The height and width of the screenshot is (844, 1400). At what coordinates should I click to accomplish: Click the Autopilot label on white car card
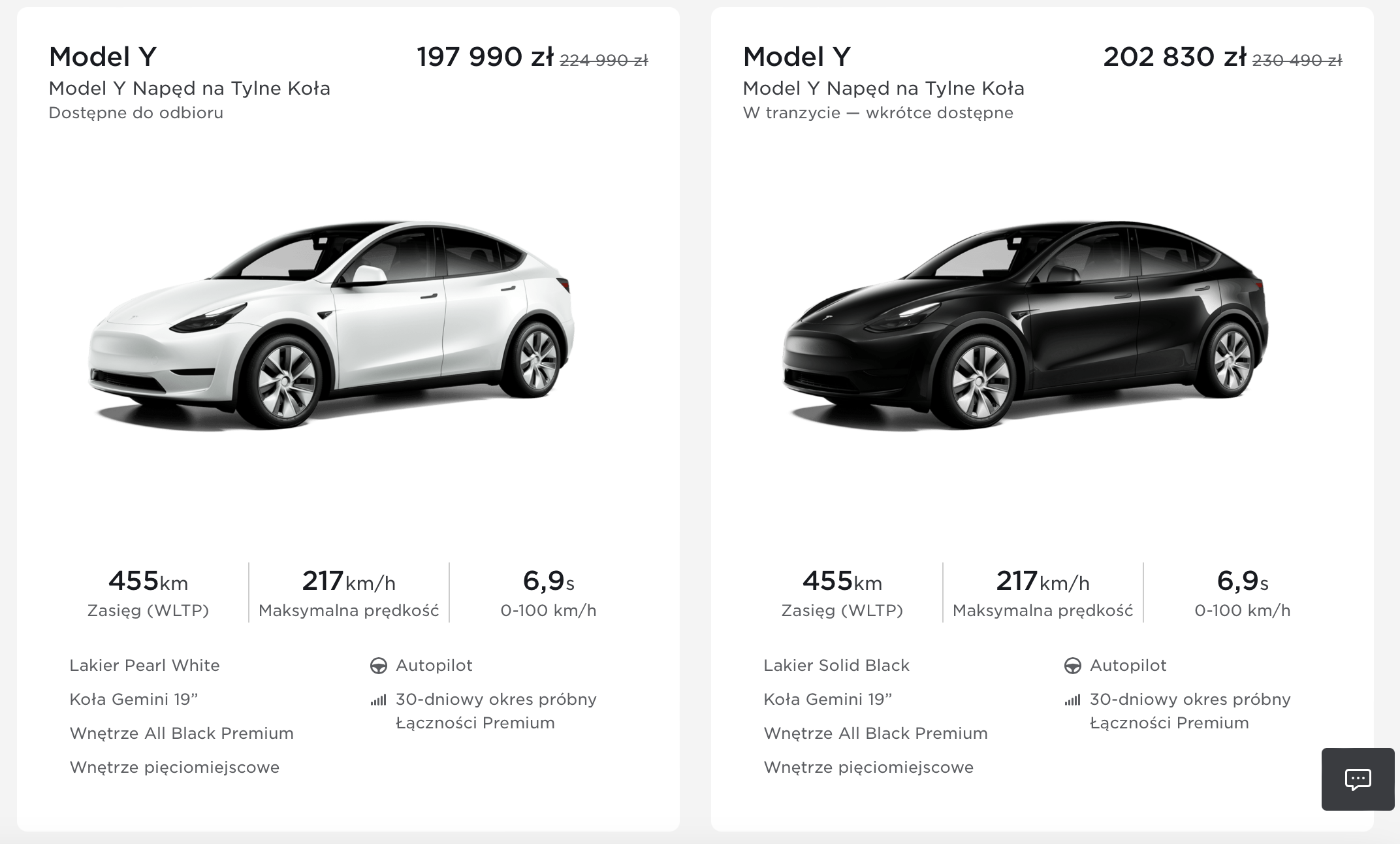pos(434,666)
